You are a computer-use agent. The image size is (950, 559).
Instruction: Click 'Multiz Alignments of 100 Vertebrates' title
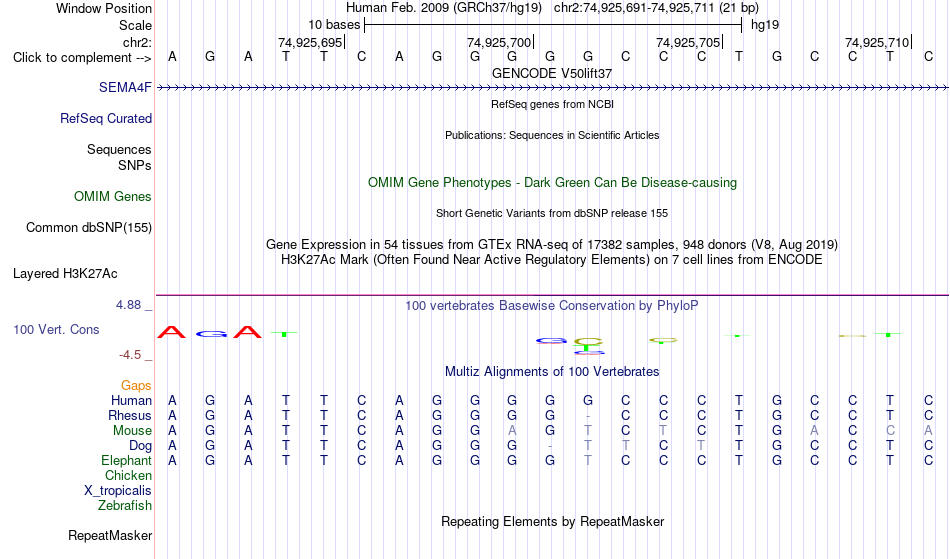pos(552,372)
